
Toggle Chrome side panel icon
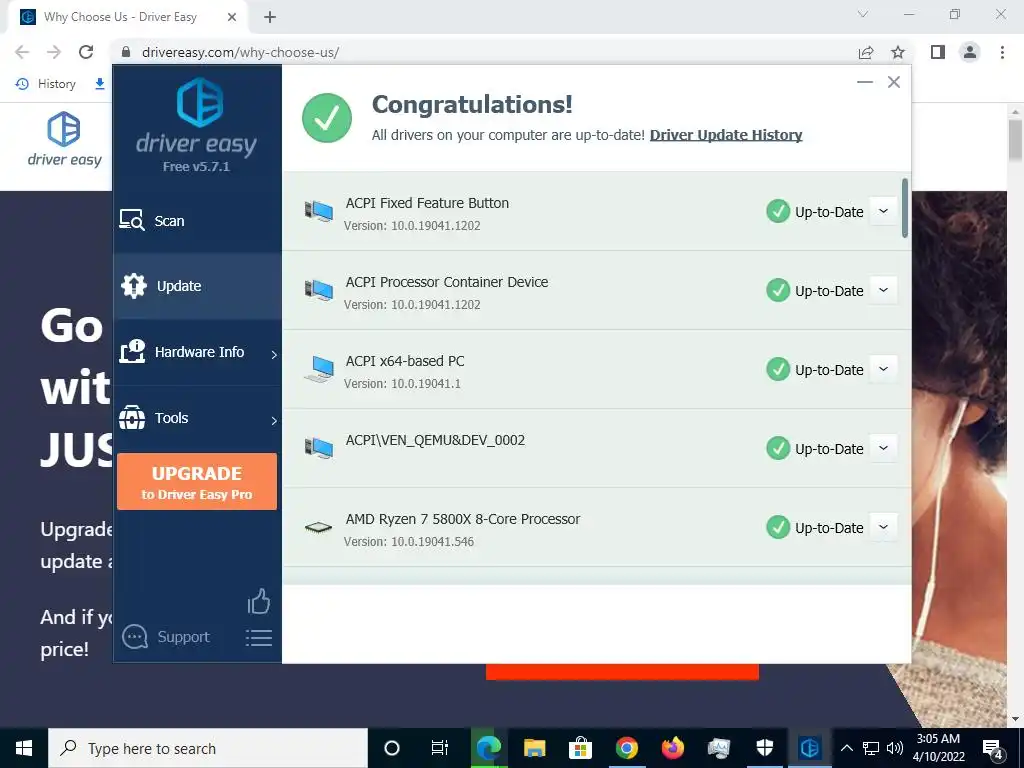(938, 52)
